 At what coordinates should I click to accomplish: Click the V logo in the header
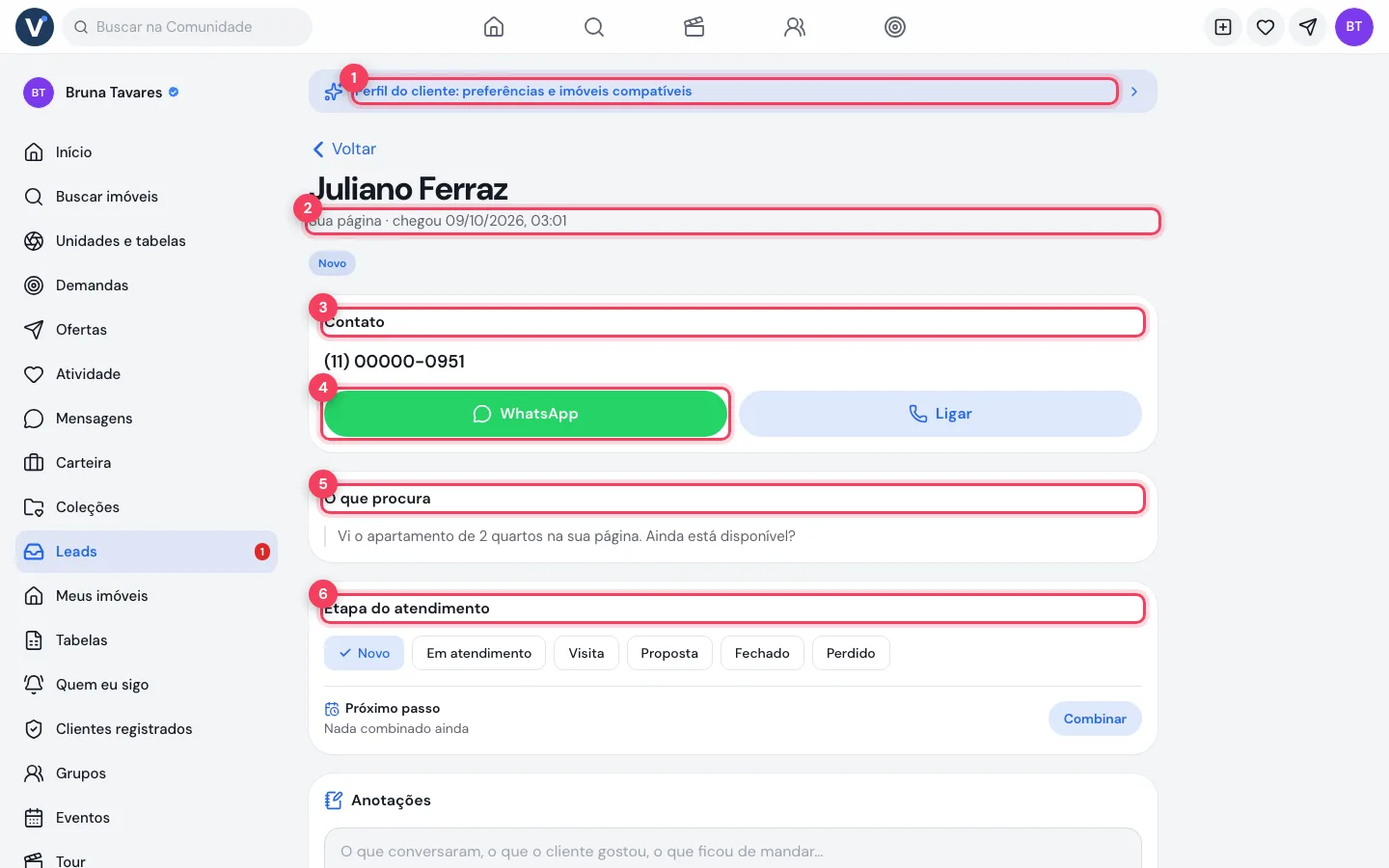click(35, 27)
